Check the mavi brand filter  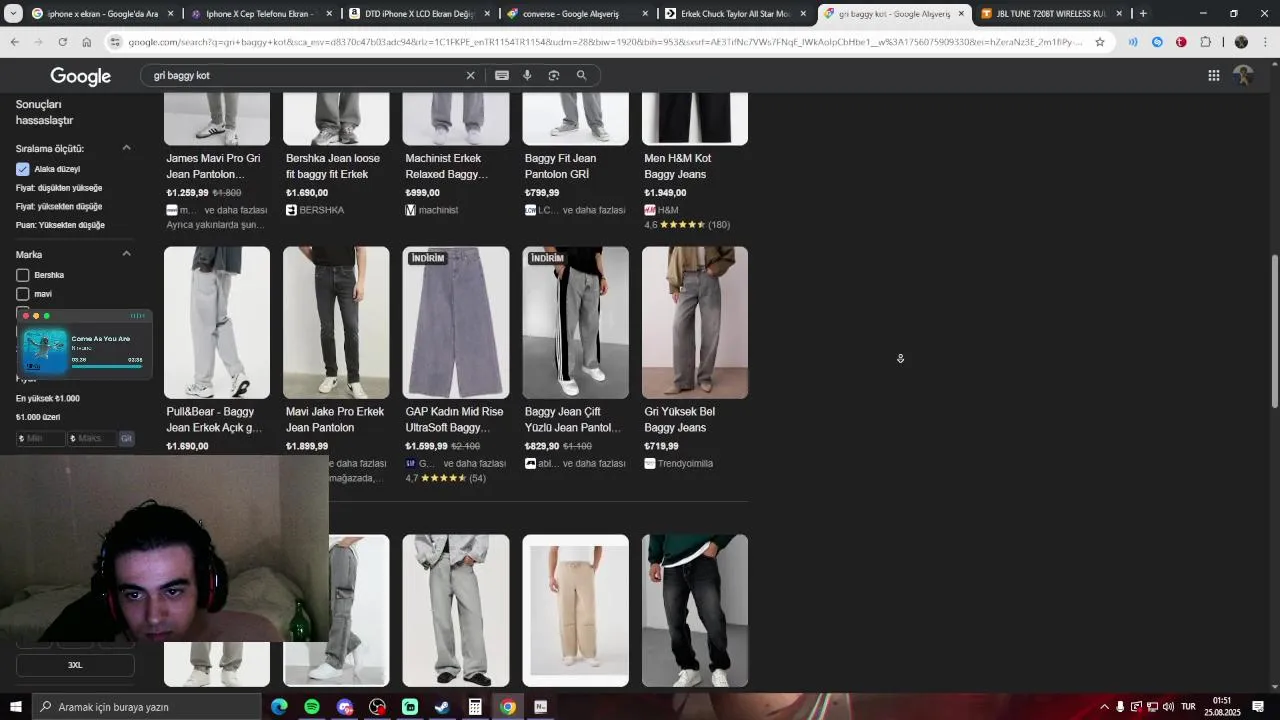coord(23,294)
